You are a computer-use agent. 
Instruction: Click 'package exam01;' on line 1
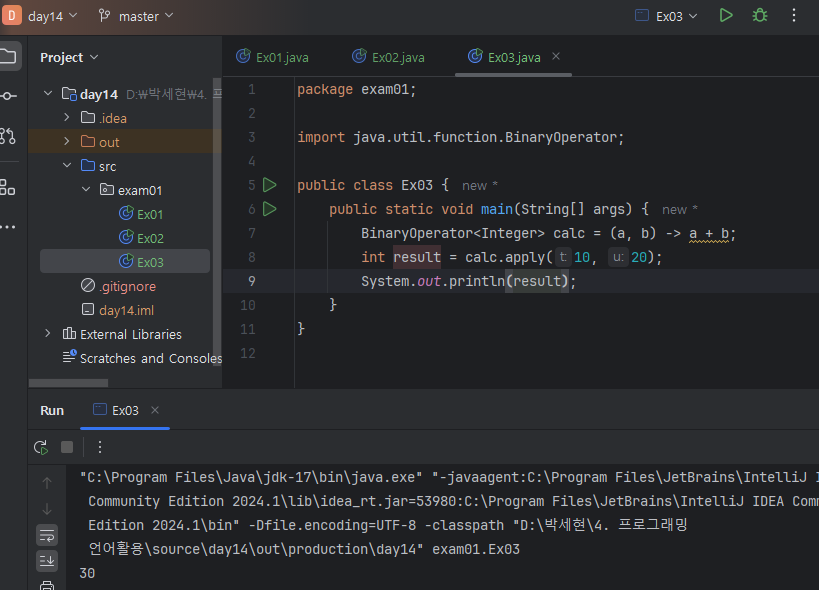pyautogui.click(x=357, y=89)
